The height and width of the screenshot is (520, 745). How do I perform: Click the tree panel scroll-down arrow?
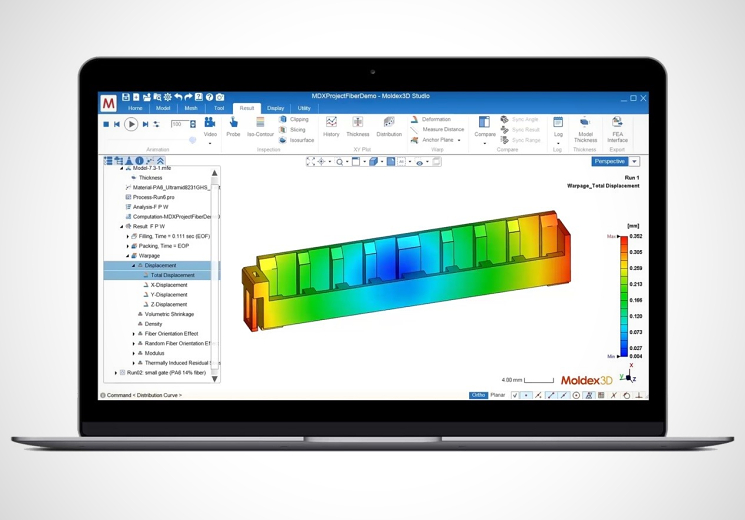click(215, 379)
